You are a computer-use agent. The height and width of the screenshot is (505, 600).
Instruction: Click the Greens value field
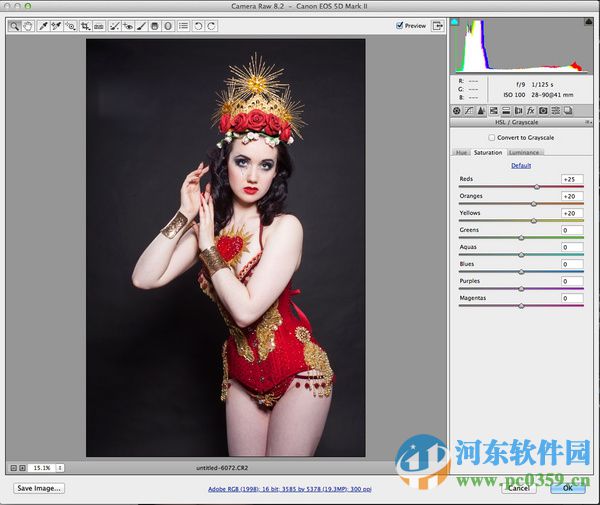pos(572,230)
